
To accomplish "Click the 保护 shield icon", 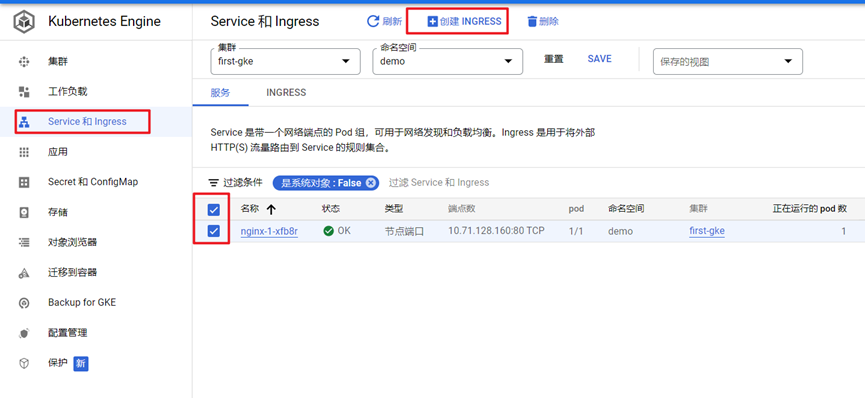I will click(24, 363).
